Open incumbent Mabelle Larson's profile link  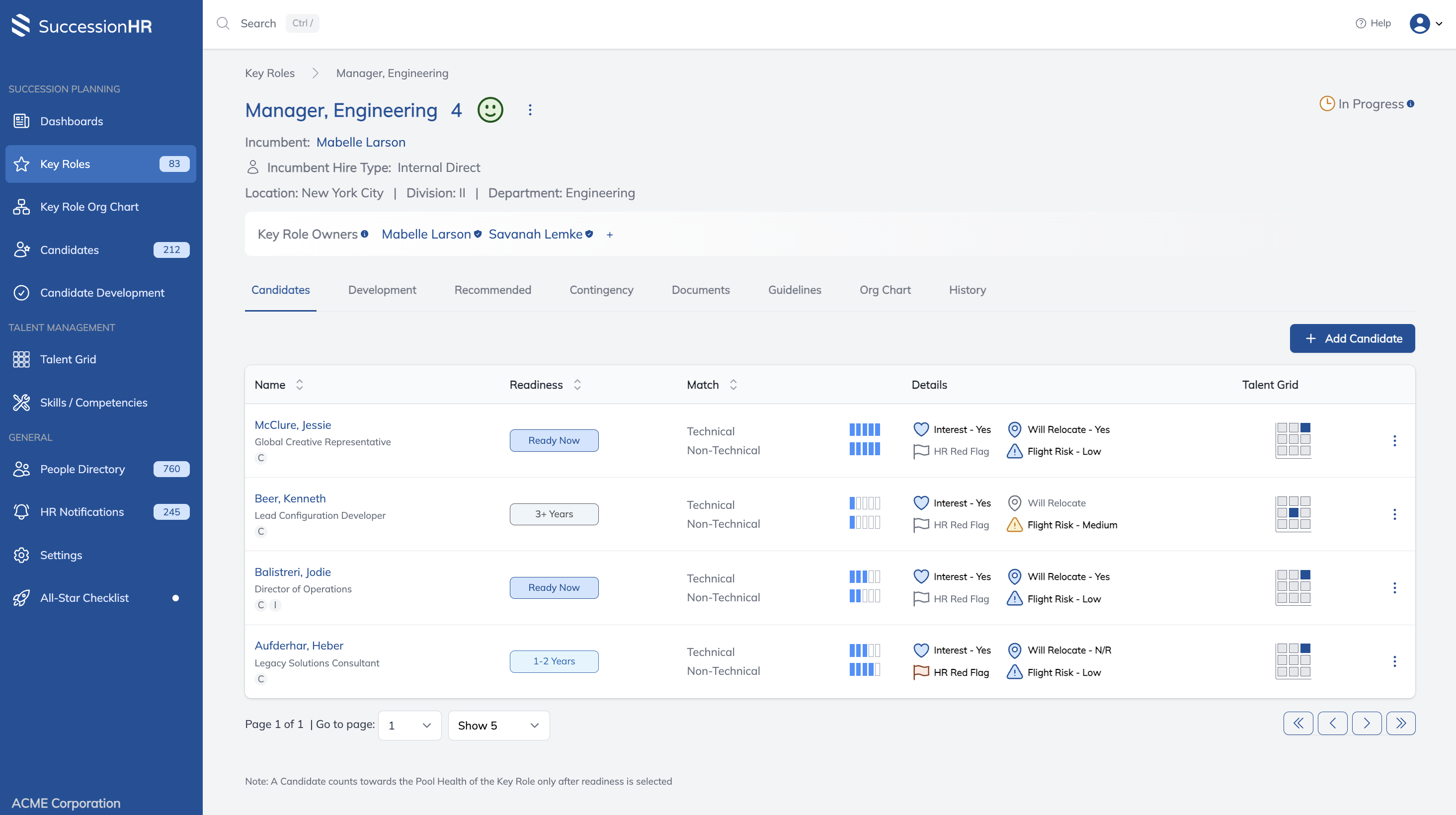tap(361, 142)
